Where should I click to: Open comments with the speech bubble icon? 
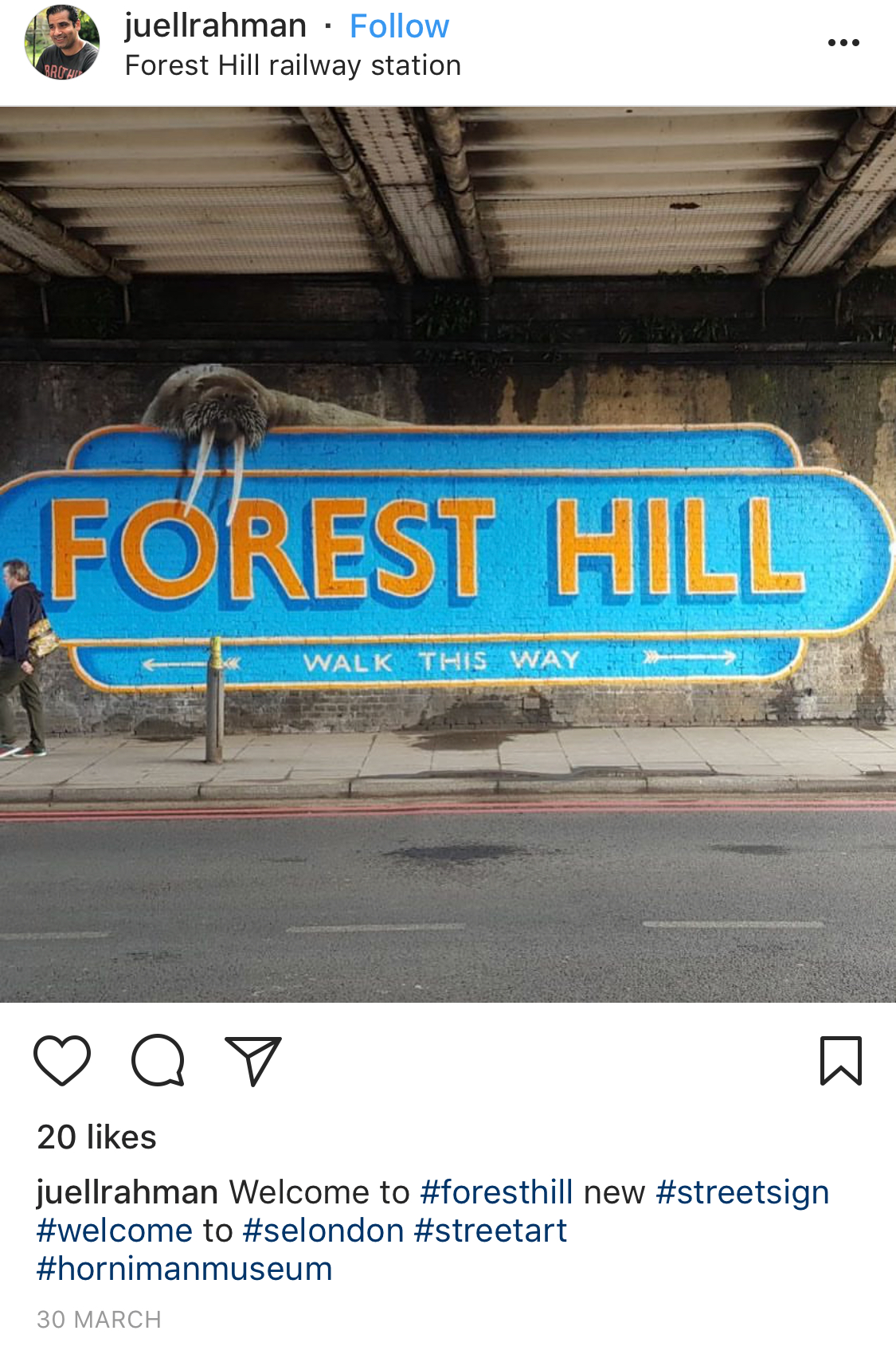click(158, 1060)
